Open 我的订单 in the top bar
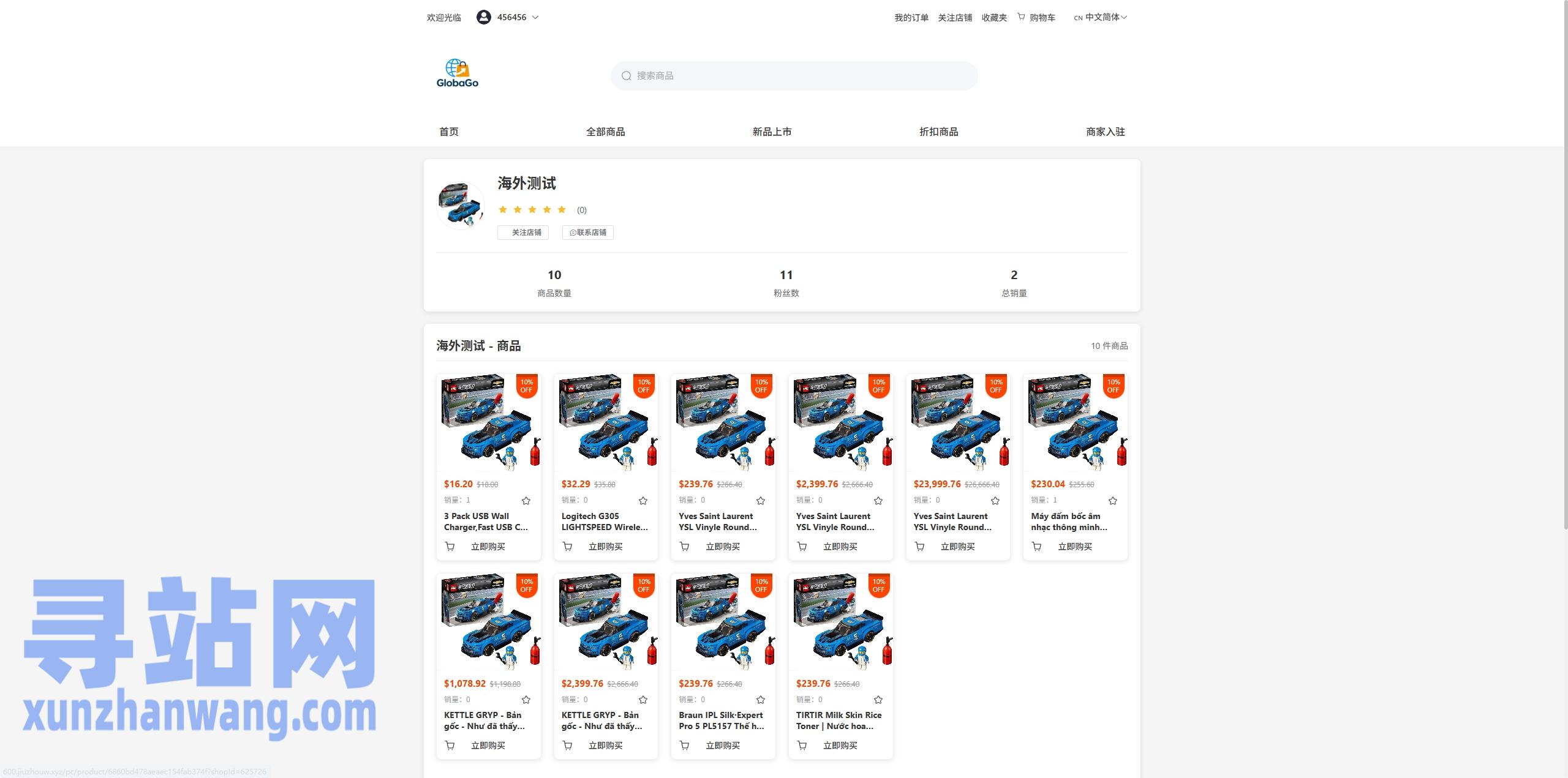This screenshot has height=778, width=1568. (x=911, y=18)
